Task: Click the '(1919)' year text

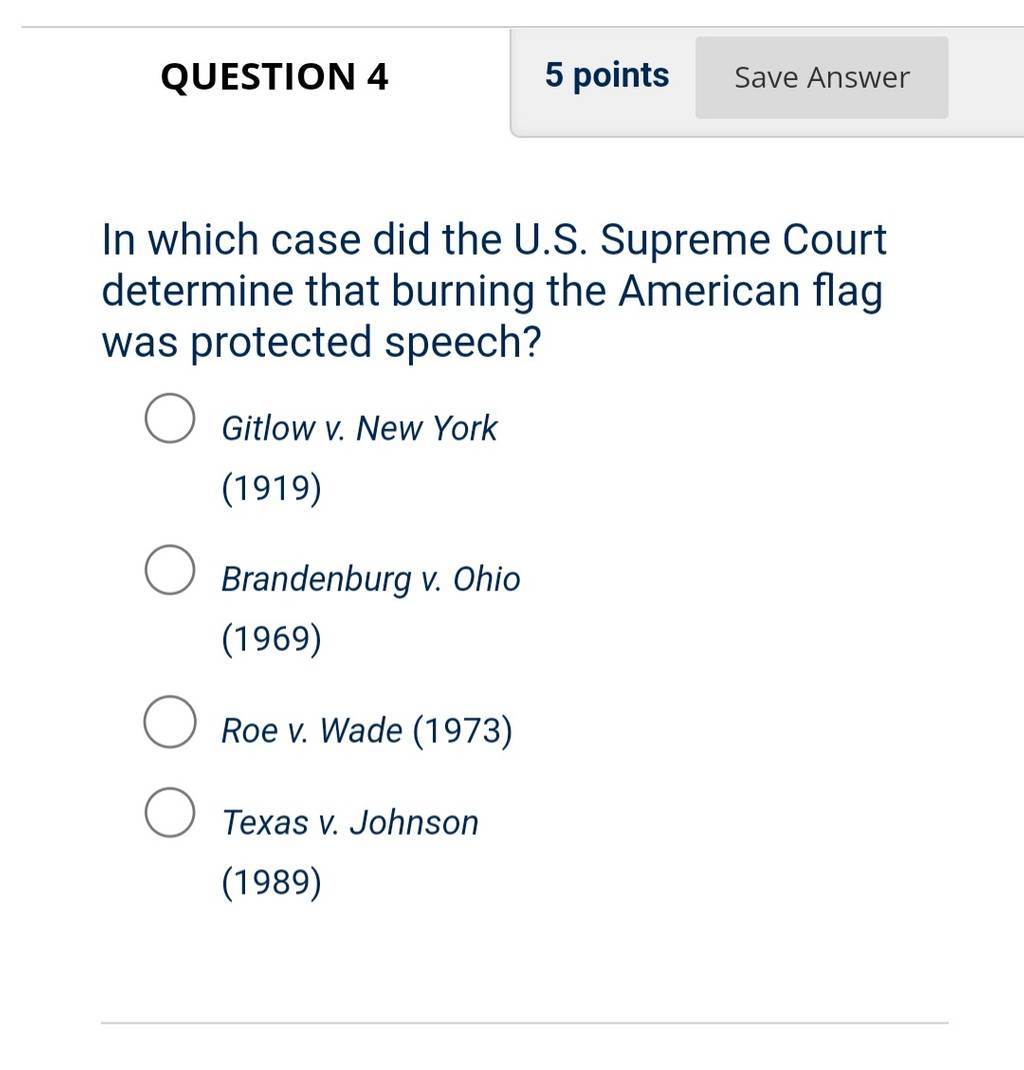Action: coord(272,488)
